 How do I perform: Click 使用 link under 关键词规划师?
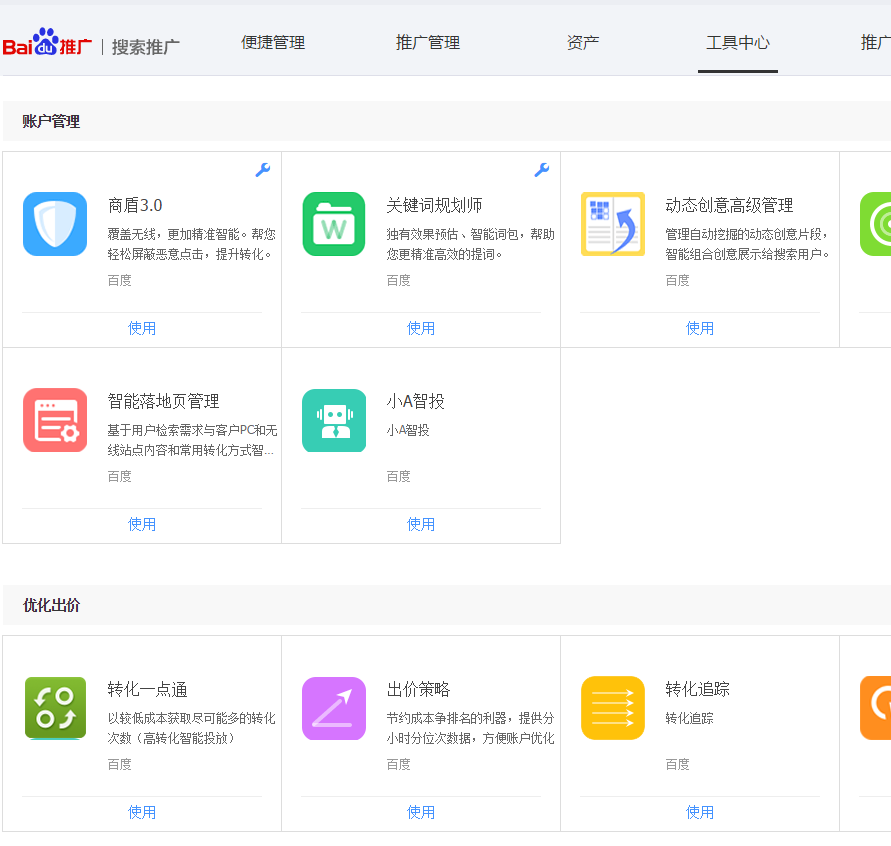[x=420, y=328]
